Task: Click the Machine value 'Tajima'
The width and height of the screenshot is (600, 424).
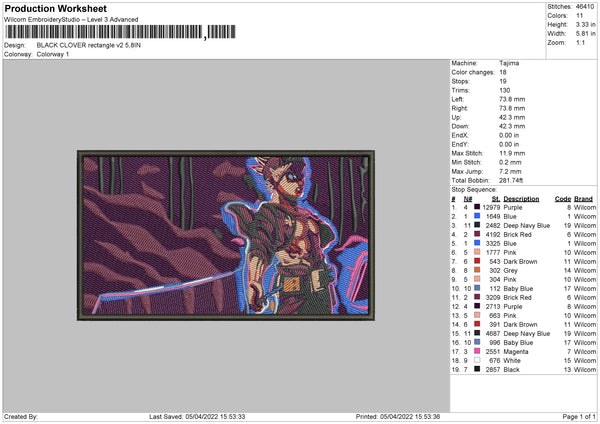Action: click(x=509, y=63)
